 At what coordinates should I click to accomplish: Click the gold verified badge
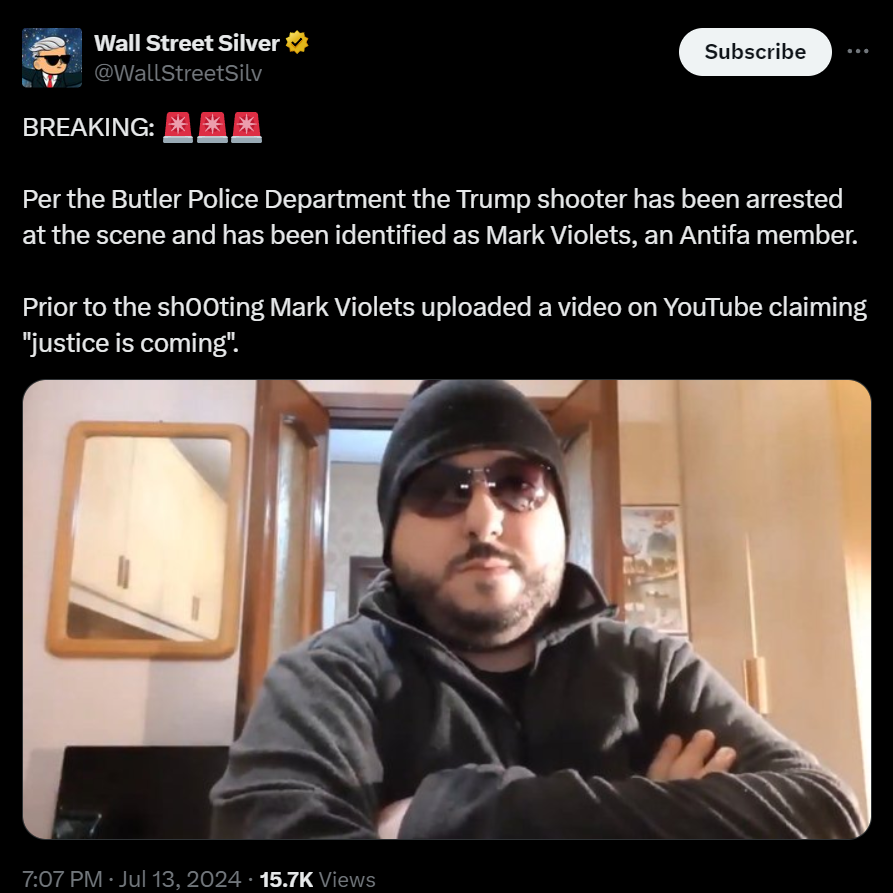click(x=297, y=43)
